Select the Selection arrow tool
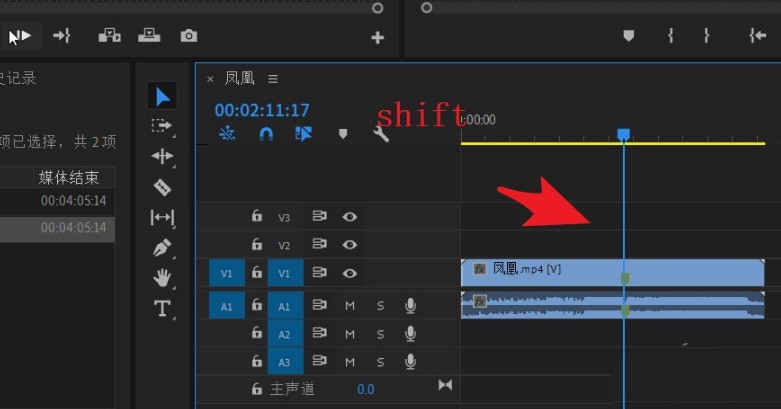The image size is (781, 409). (x=163, y=96)
